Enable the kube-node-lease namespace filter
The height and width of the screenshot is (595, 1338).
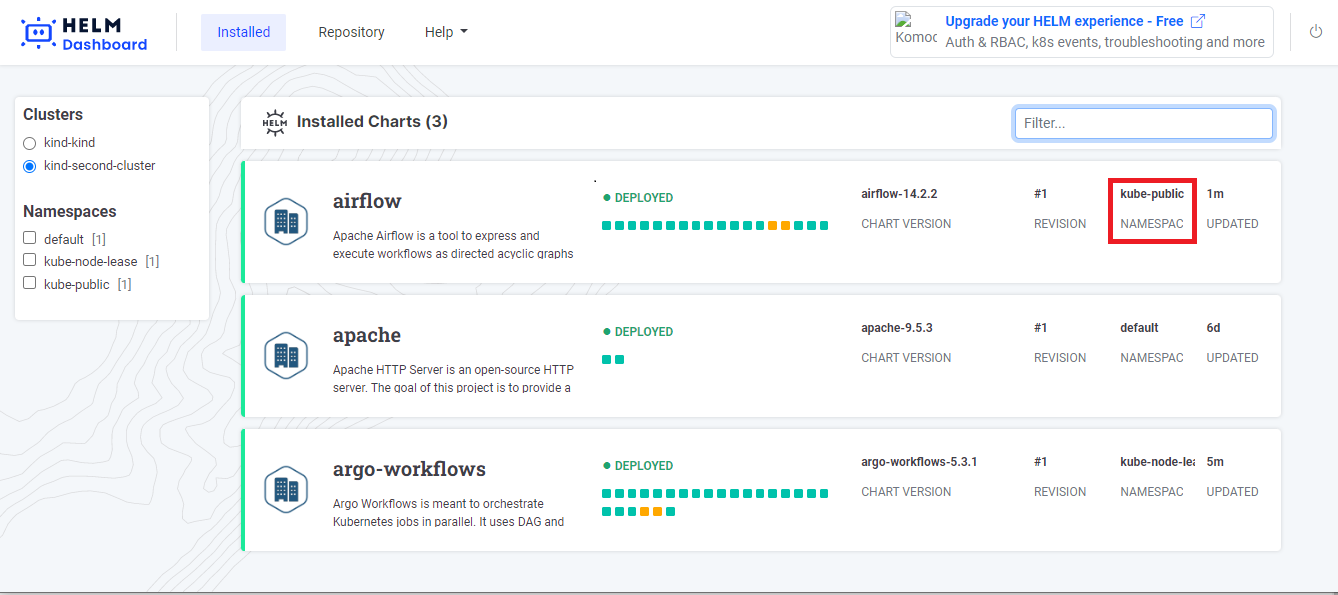click(30, 261)
